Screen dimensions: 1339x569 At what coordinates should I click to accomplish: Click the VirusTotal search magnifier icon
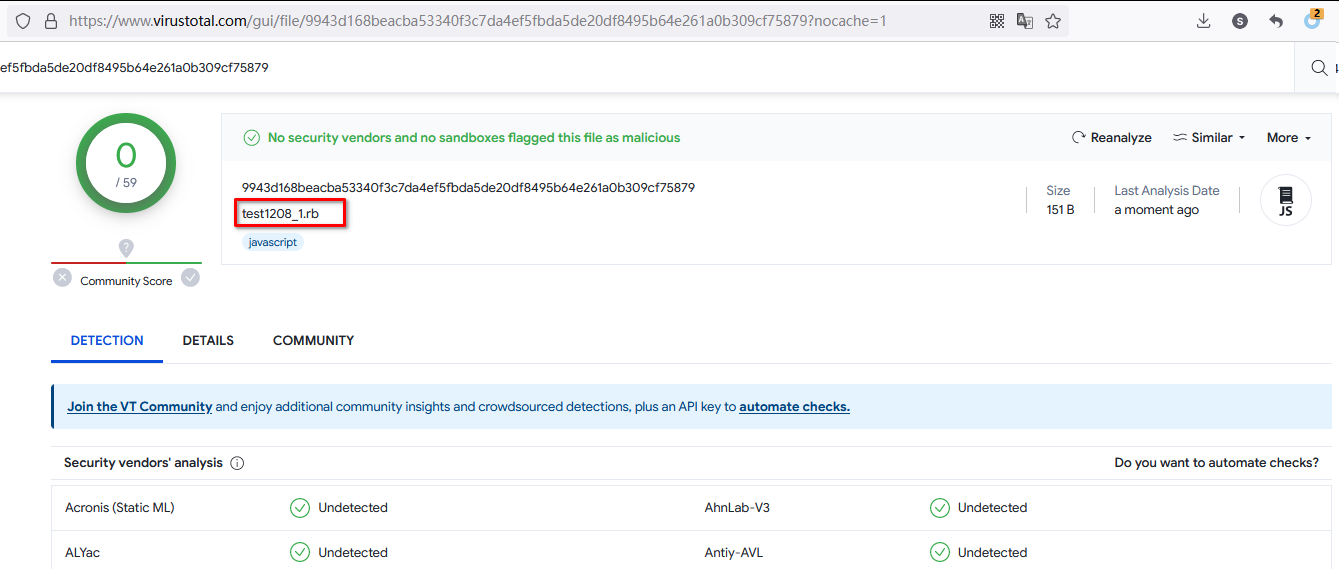click(x=1319, y=68)
